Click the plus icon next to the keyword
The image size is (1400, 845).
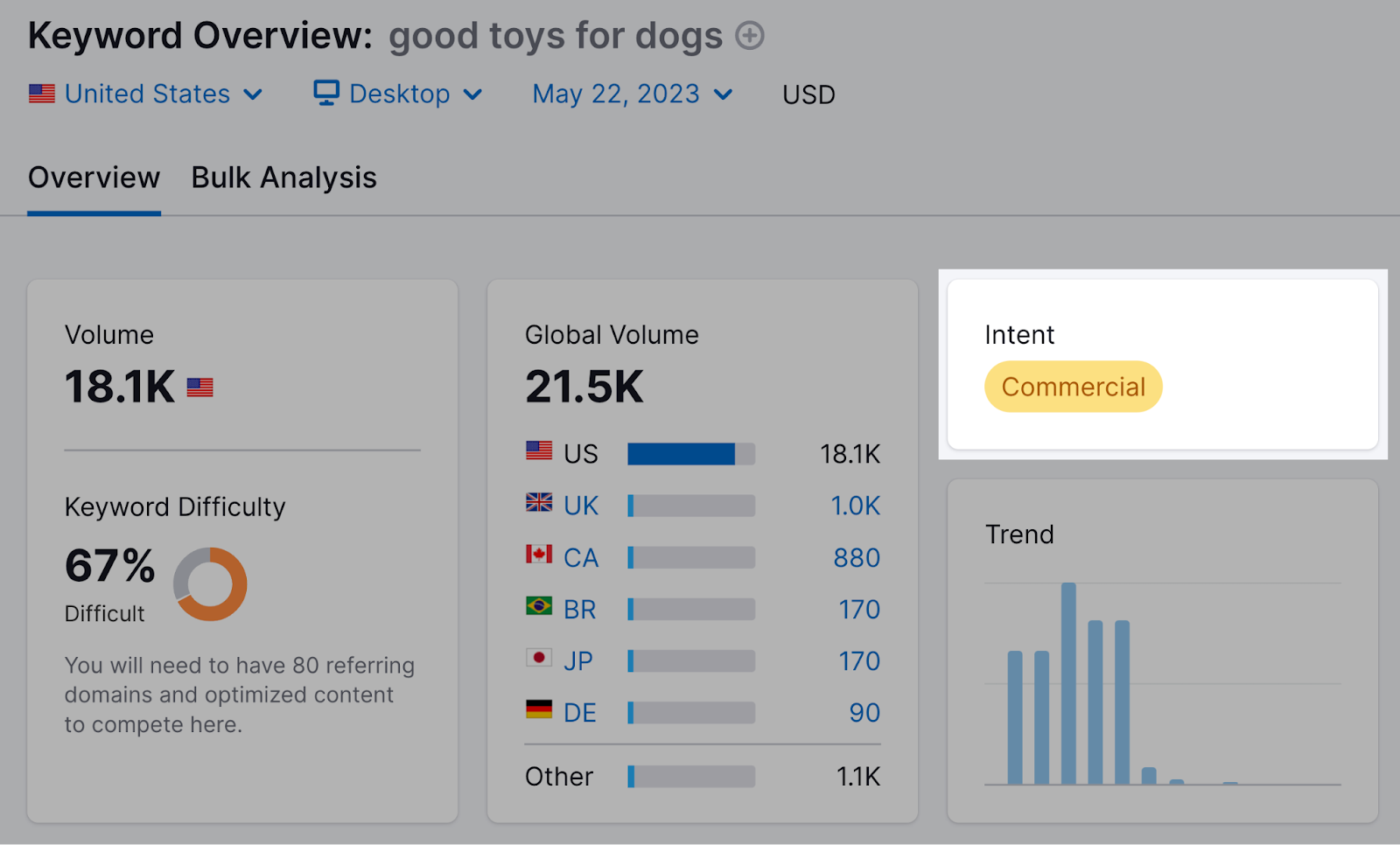[749, 36]
